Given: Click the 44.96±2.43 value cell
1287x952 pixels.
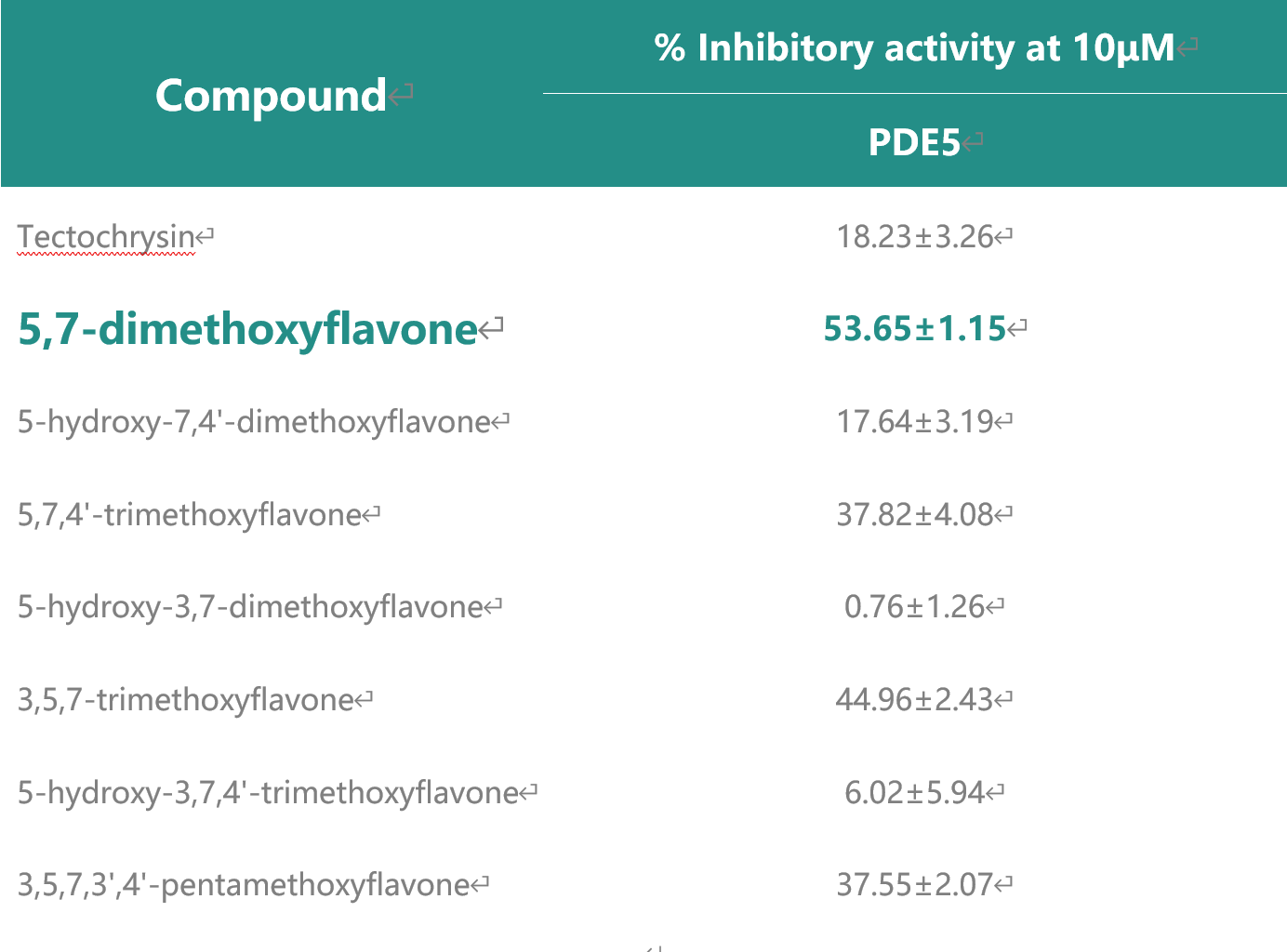Looking at the screenshot, I should 915,698.
